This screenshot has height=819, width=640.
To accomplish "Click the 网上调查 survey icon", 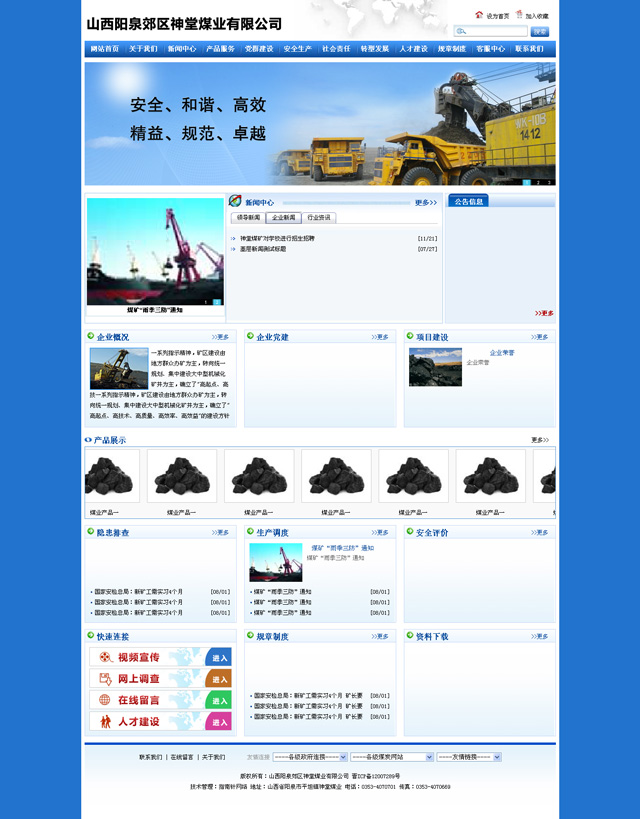I will point(104,679).
